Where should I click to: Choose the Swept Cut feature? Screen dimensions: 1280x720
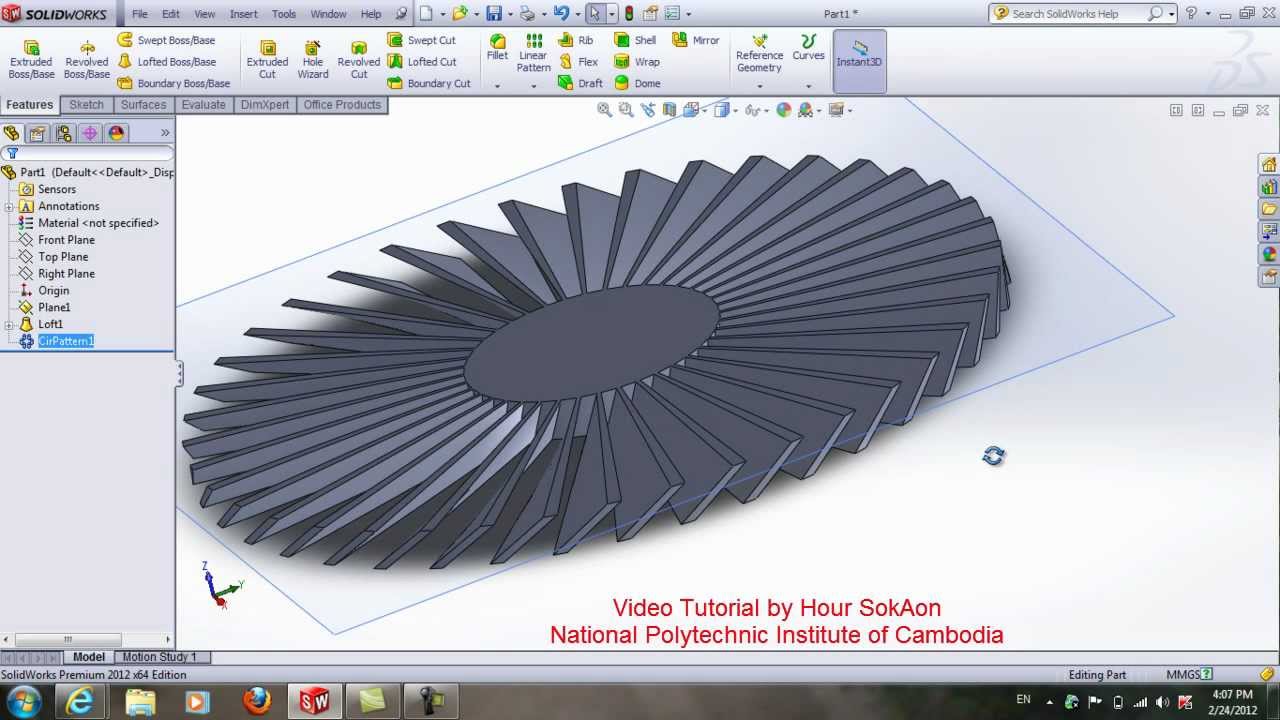tap(421, 40)
